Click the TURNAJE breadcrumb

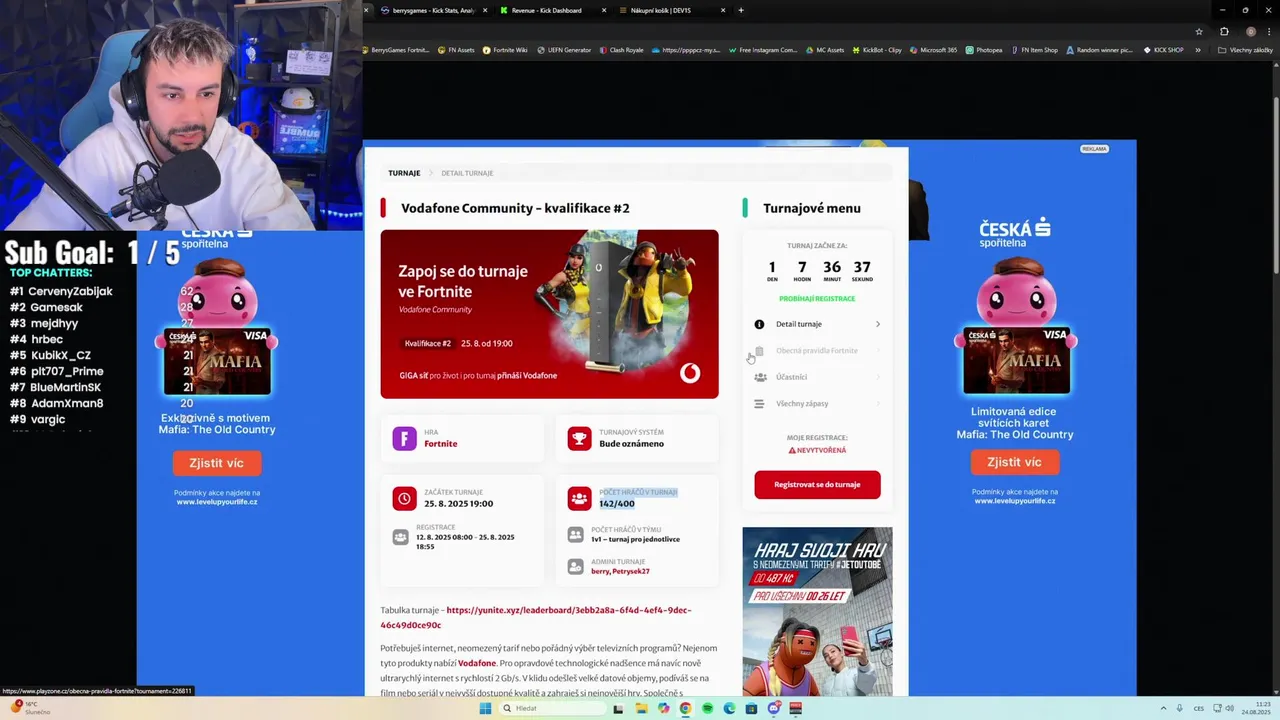pyautogui.click(x=404, y=173)
